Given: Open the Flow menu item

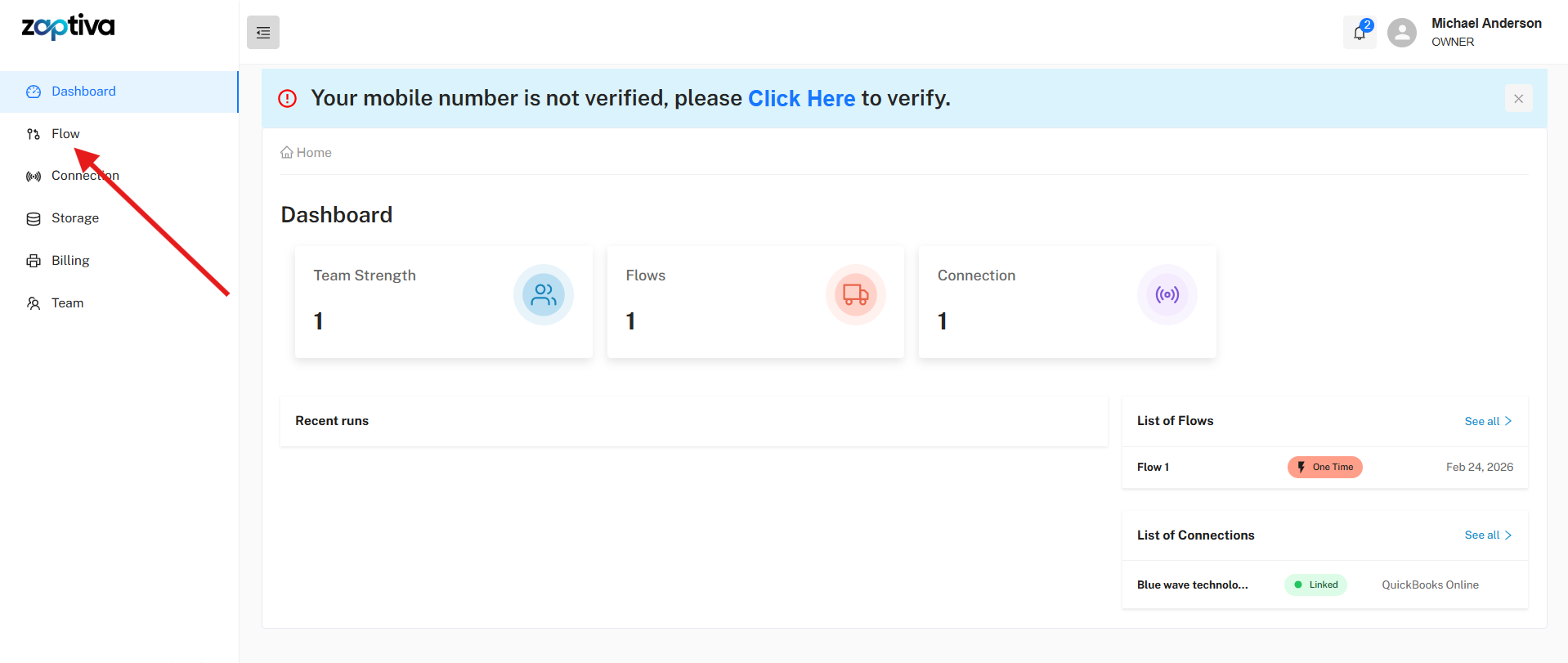Looking at the screenshot, I should [x=65, y=134].
